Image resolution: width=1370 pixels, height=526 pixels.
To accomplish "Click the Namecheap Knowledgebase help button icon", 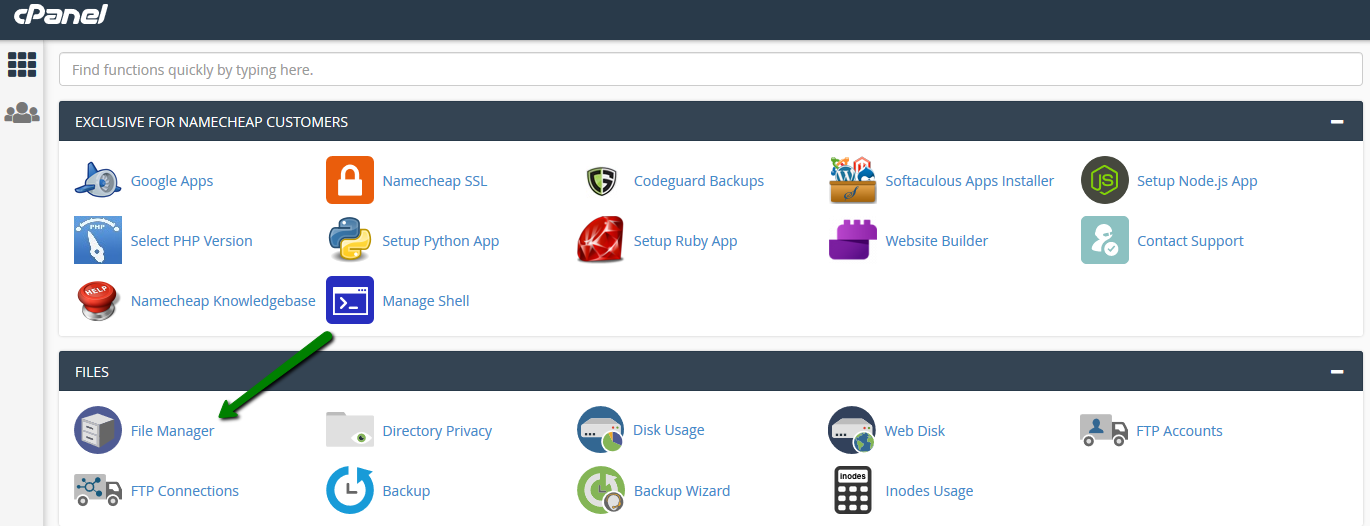I will (x=98, y=301).
